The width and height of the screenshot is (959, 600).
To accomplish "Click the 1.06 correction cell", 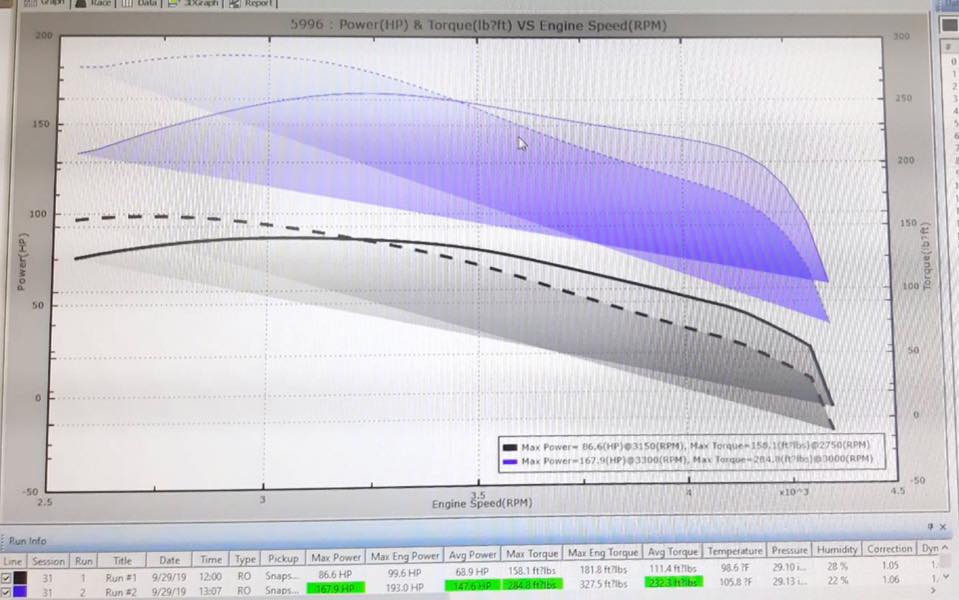I will coord(890,580).
